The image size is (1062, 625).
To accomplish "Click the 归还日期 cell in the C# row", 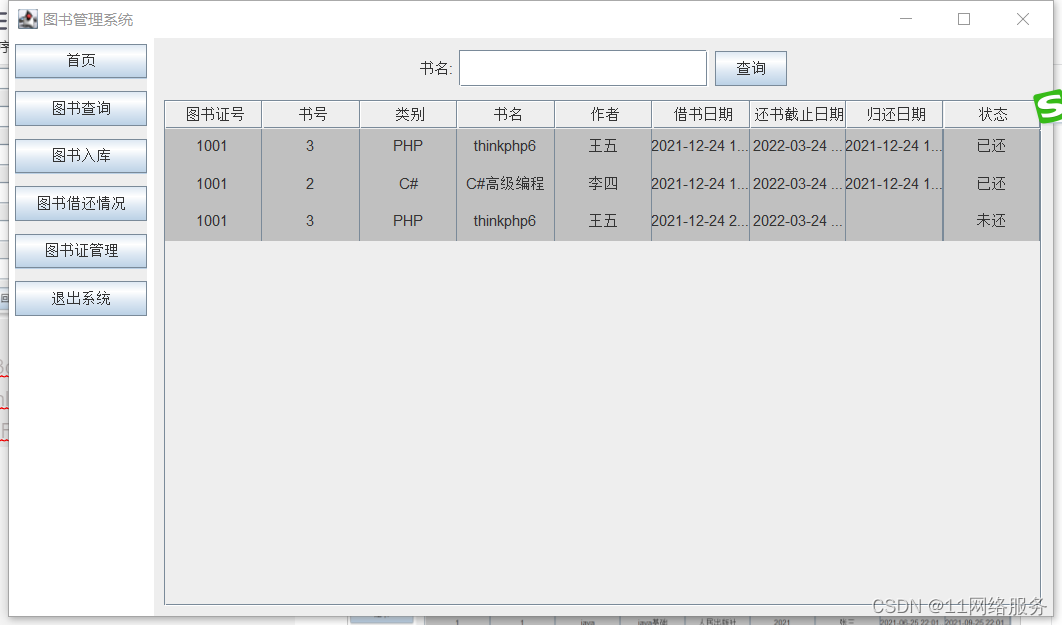I will pyautogui.click(x=894, y=184).
